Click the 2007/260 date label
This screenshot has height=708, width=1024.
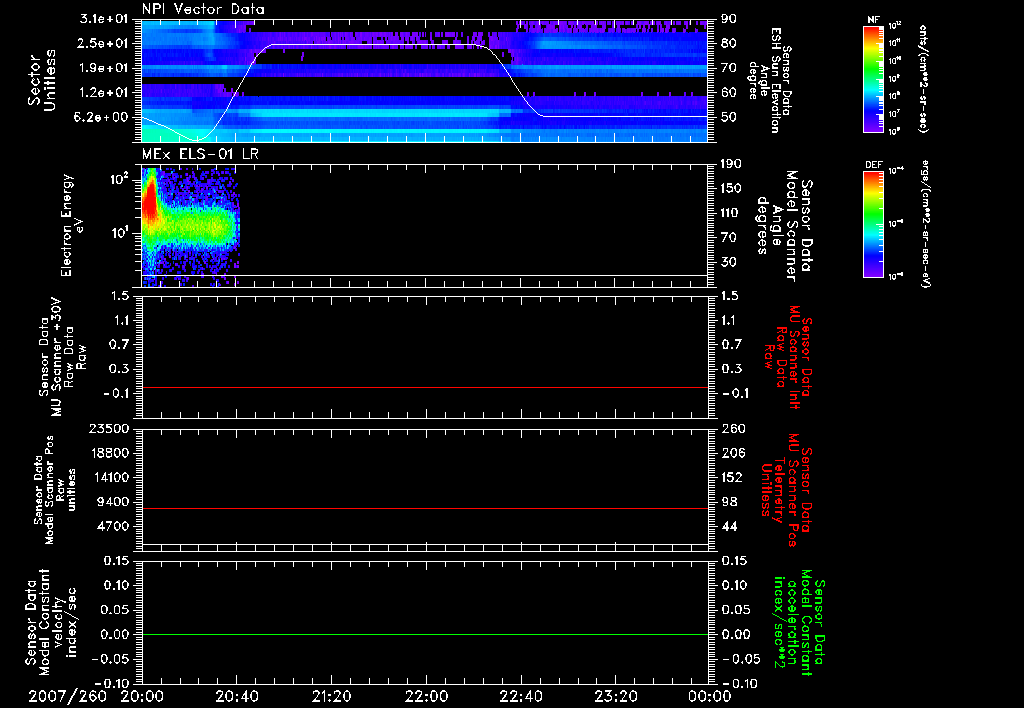68,696
